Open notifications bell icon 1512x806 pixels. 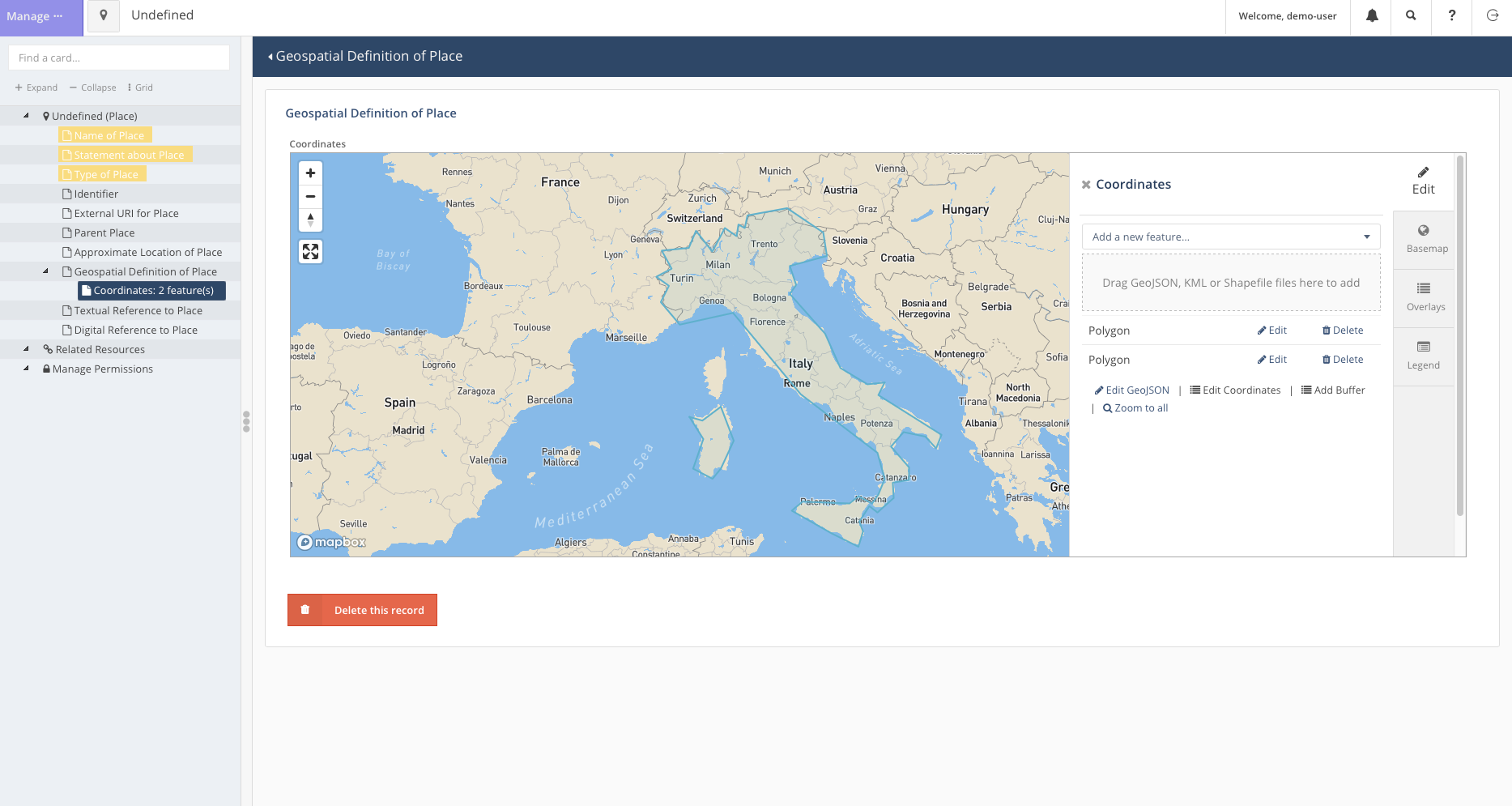[1371, 16]
